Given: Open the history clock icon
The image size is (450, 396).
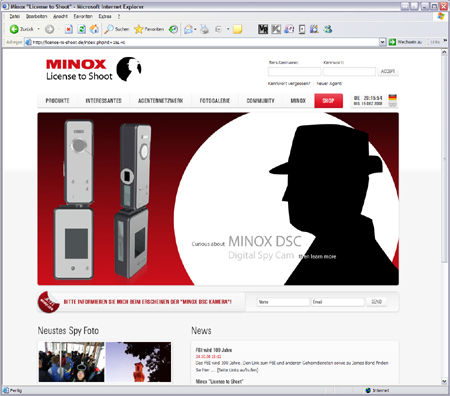Looking at the screenshot, I should tap(173, 29).
